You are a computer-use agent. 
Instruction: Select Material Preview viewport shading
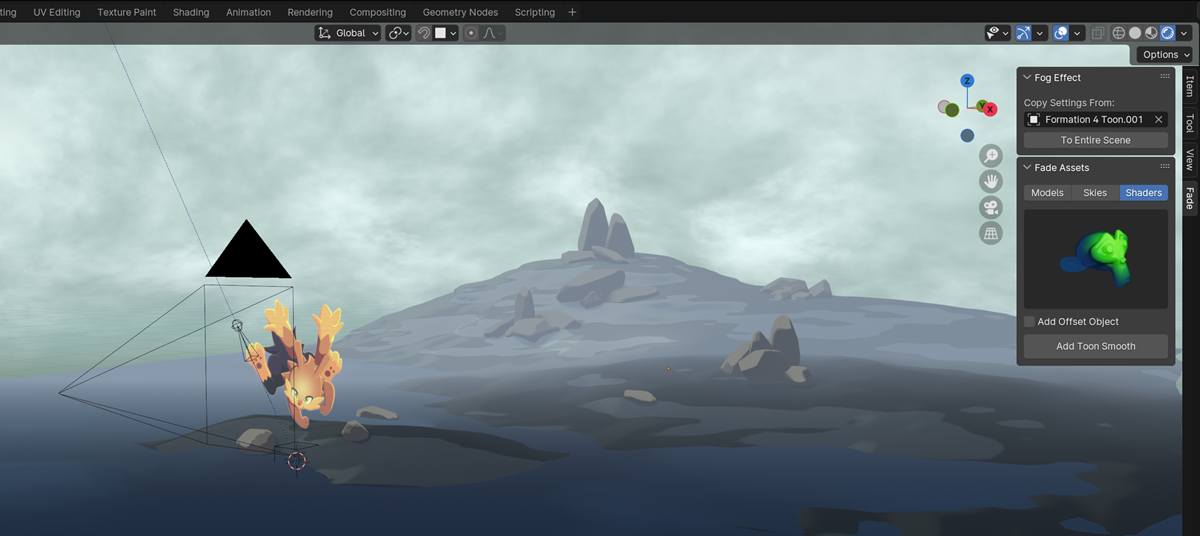point(1151,33)
